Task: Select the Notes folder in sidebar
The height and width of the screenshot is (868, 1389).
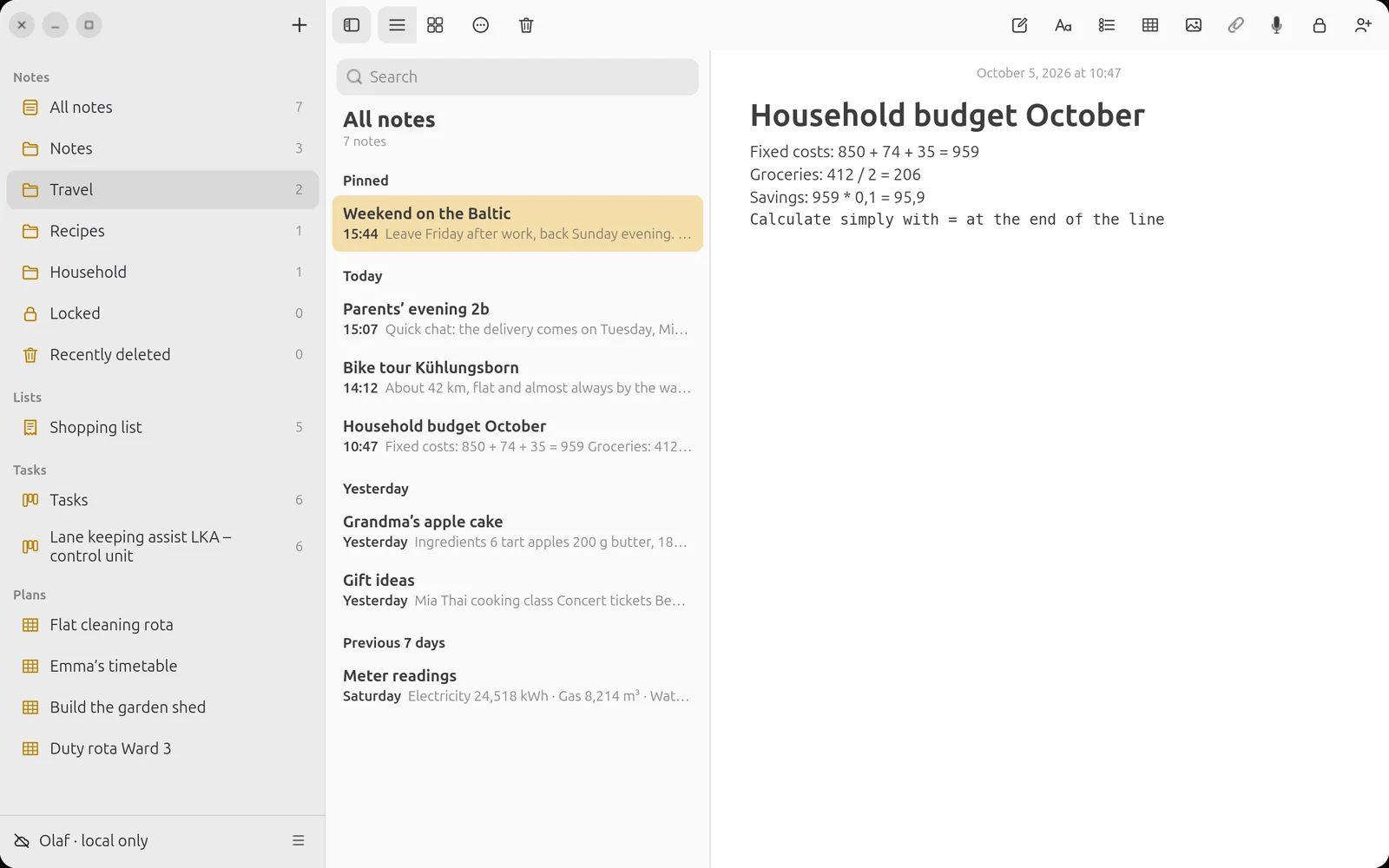Action: pyautogui.click(x=162, y=148)
